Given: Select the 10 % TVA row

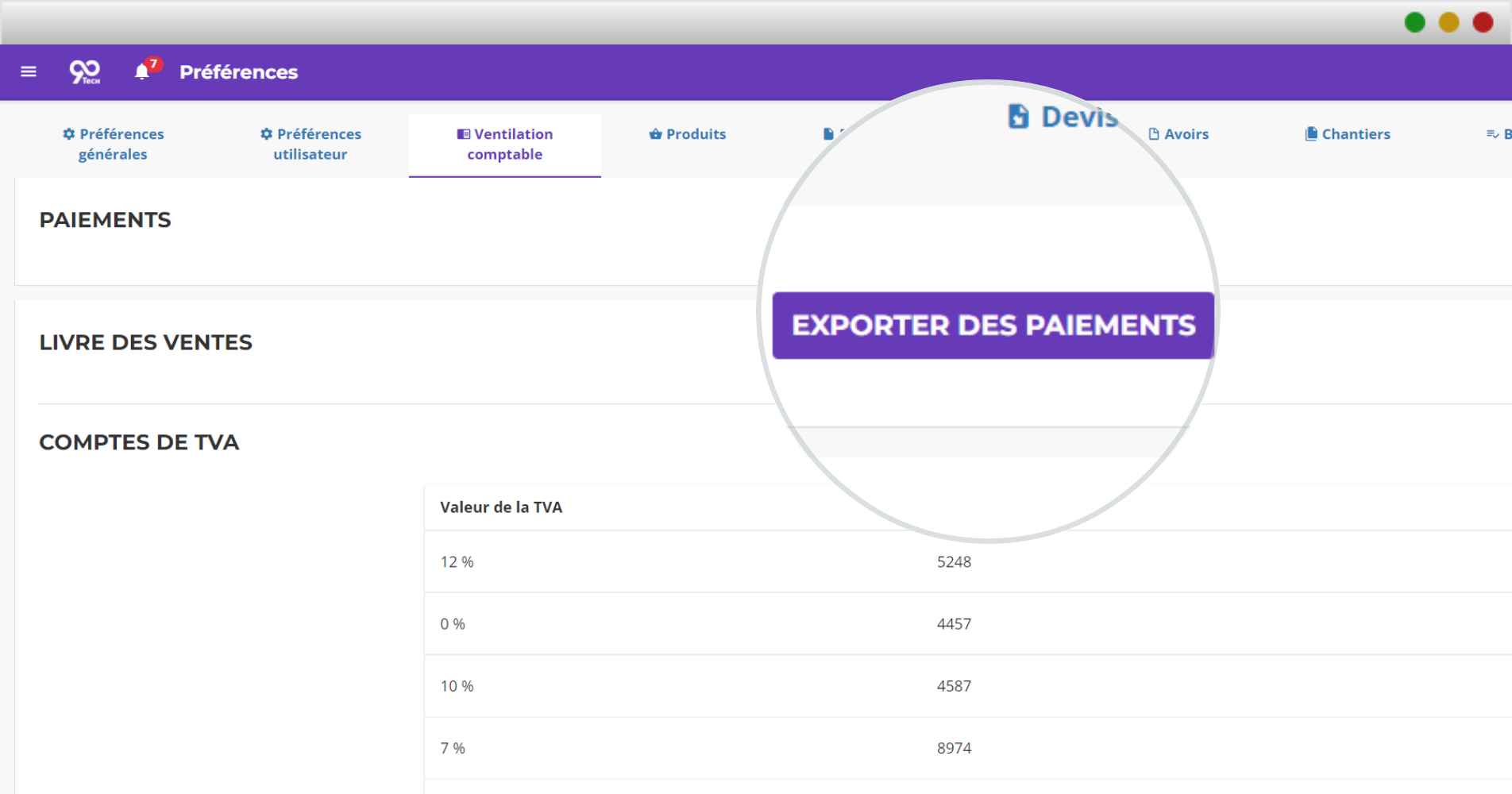Looking at the screenshot, I should pos(968,685).
